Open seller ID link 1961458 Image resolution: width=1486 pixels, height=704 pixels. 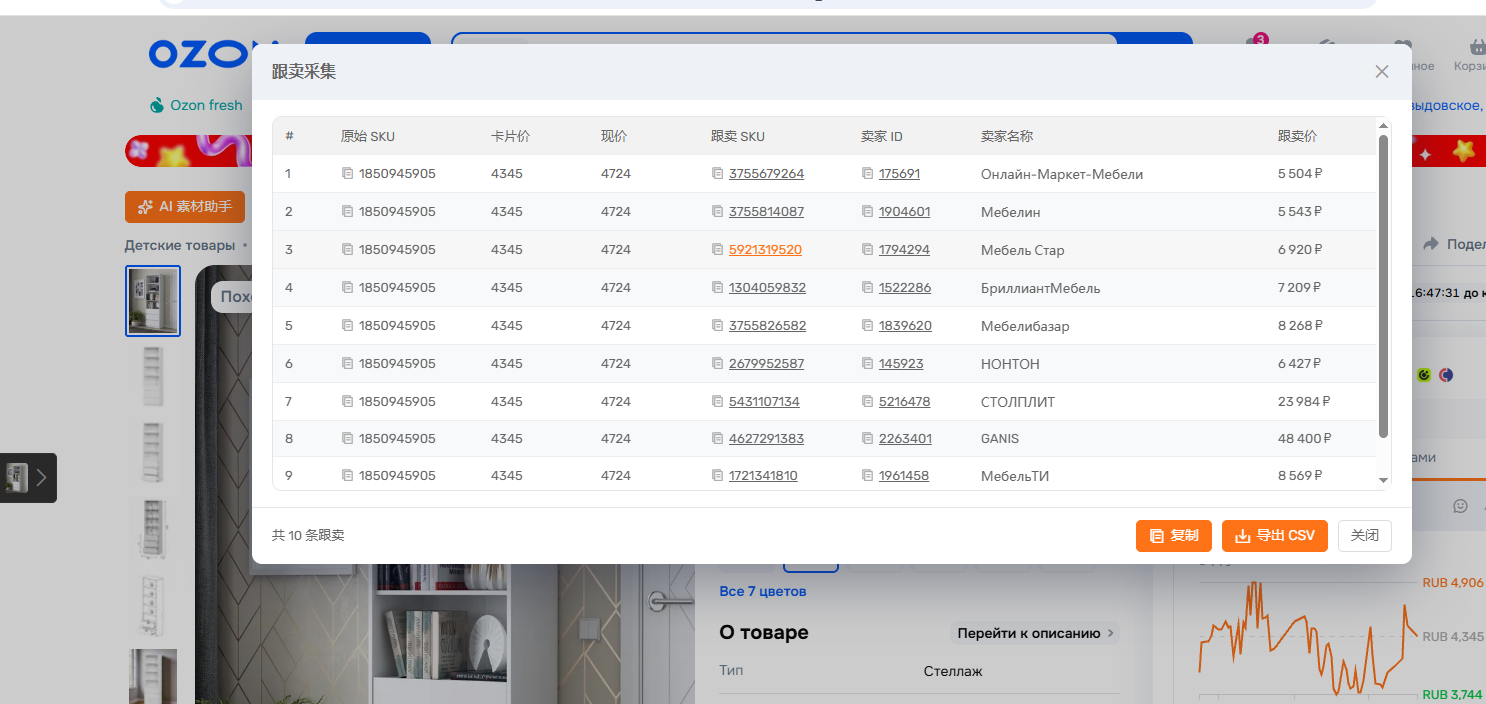pyautogui.click(x=904, y=476)
